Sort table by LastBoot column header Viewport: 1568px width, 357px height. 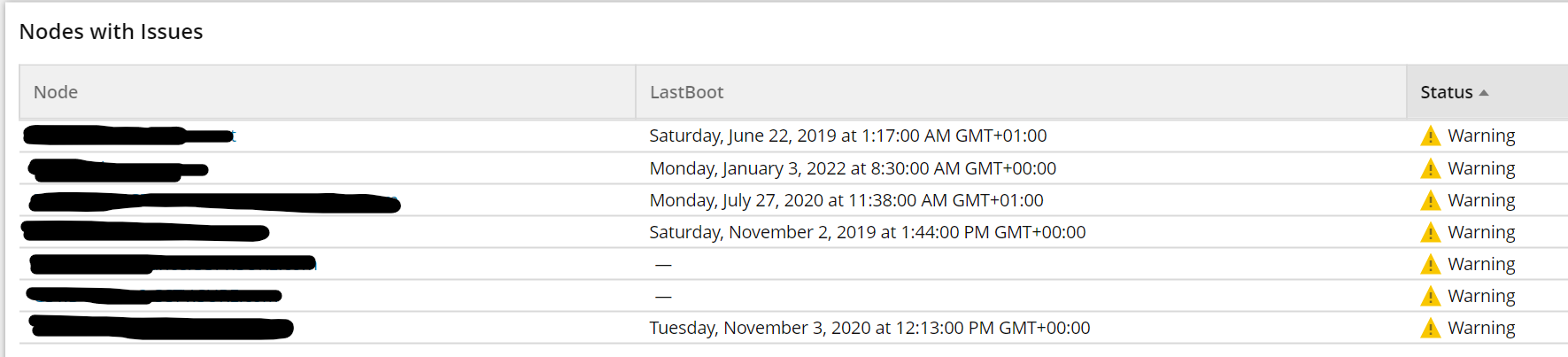point(686,92)
